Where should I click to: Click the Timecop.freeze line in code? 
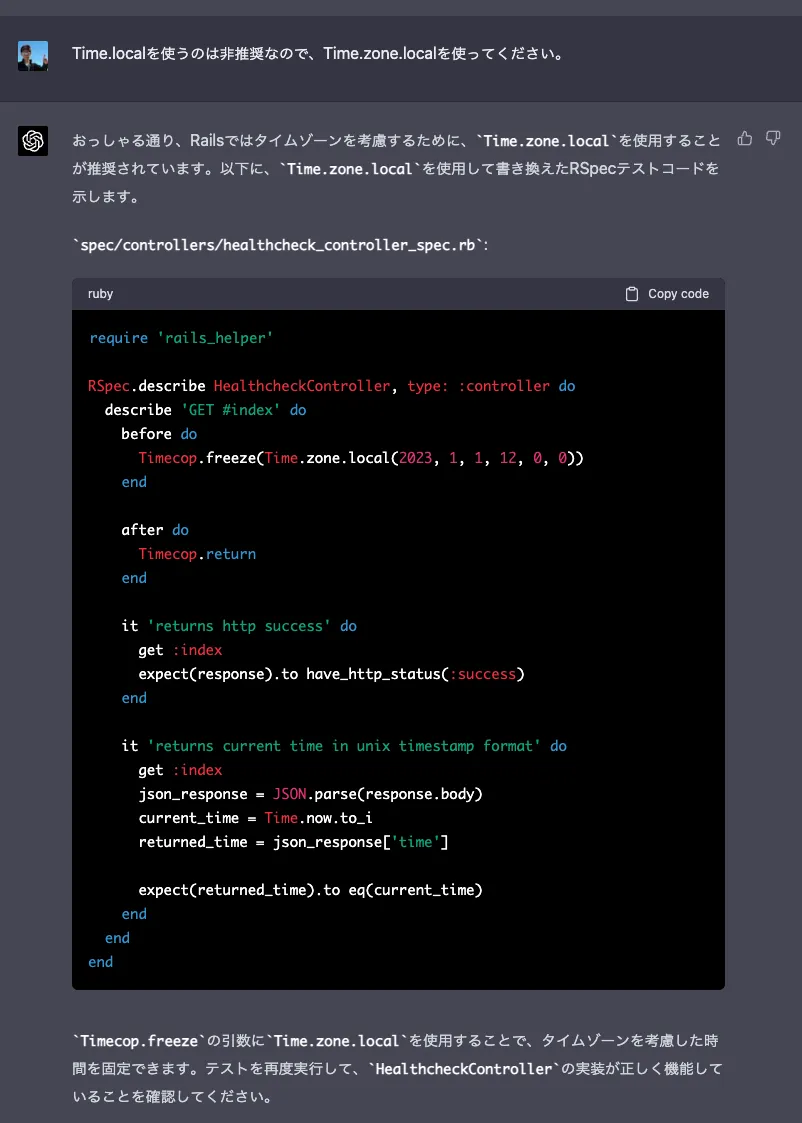[x=360, y=458]
